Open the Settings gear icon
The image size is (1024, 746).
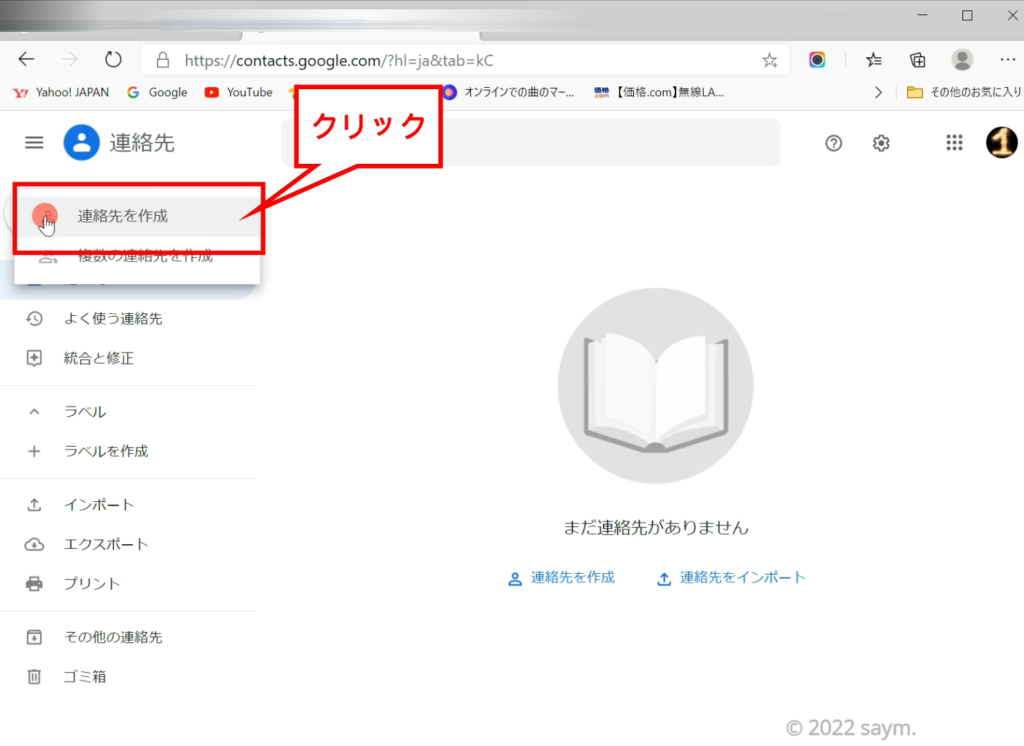tap(881, 143)
